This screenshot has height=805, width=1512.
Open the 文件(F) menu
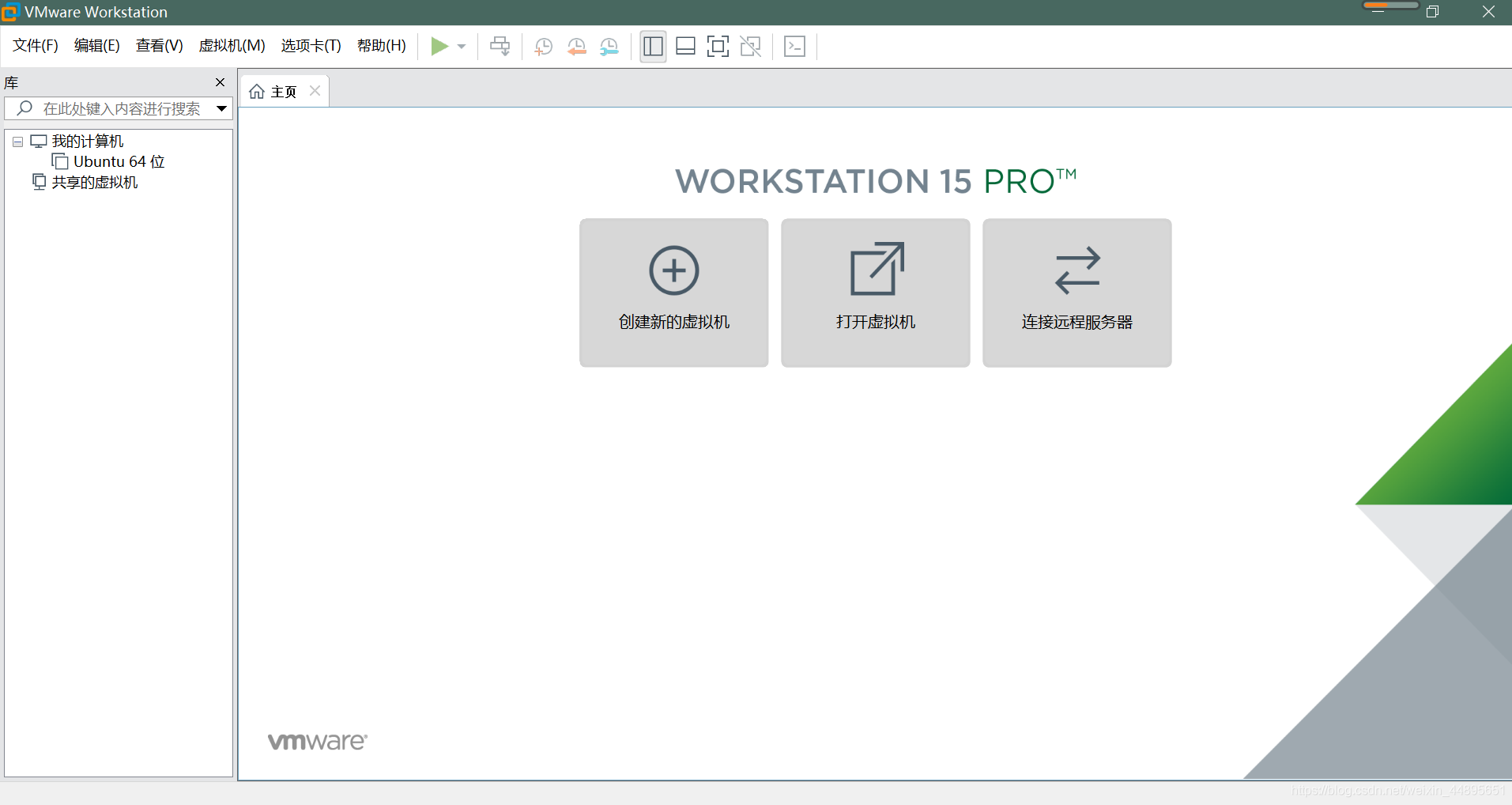pos(36,46)
